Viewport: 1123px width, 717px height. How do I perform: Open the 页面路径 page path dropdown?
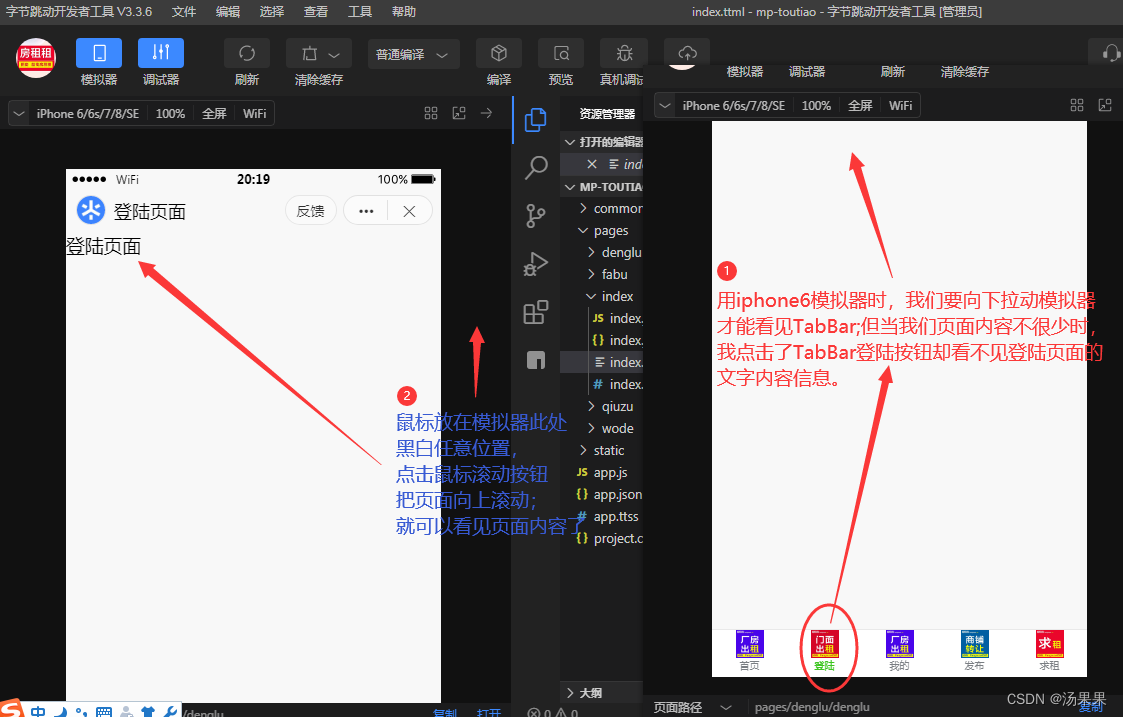coord(693,708)
